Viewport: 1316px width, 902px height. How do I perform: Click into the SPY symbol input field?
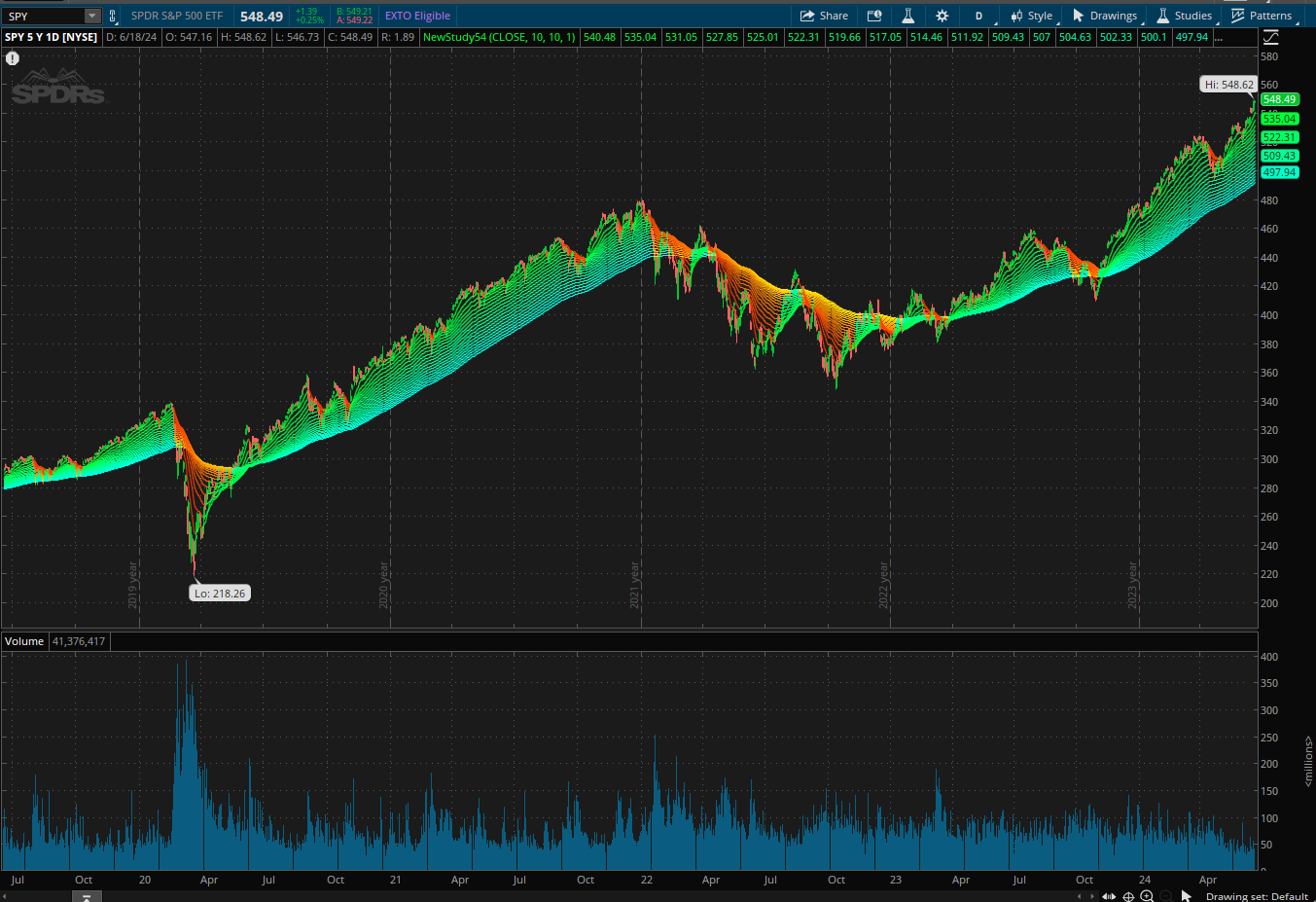pos(43,16)
